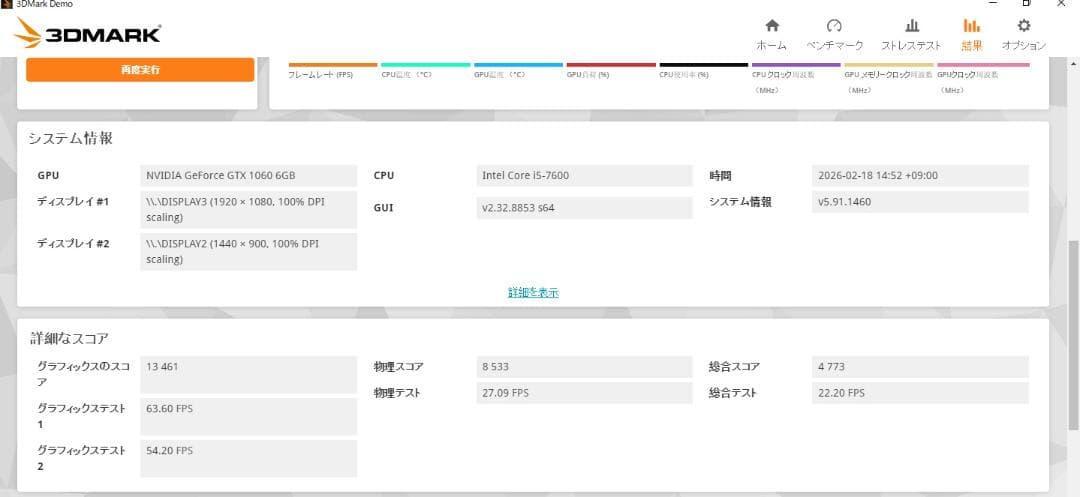This screenshot has width=1080, height=497.
Task: Click the 3DMark Demo title bar icon
Action: [x=6, y=4]
